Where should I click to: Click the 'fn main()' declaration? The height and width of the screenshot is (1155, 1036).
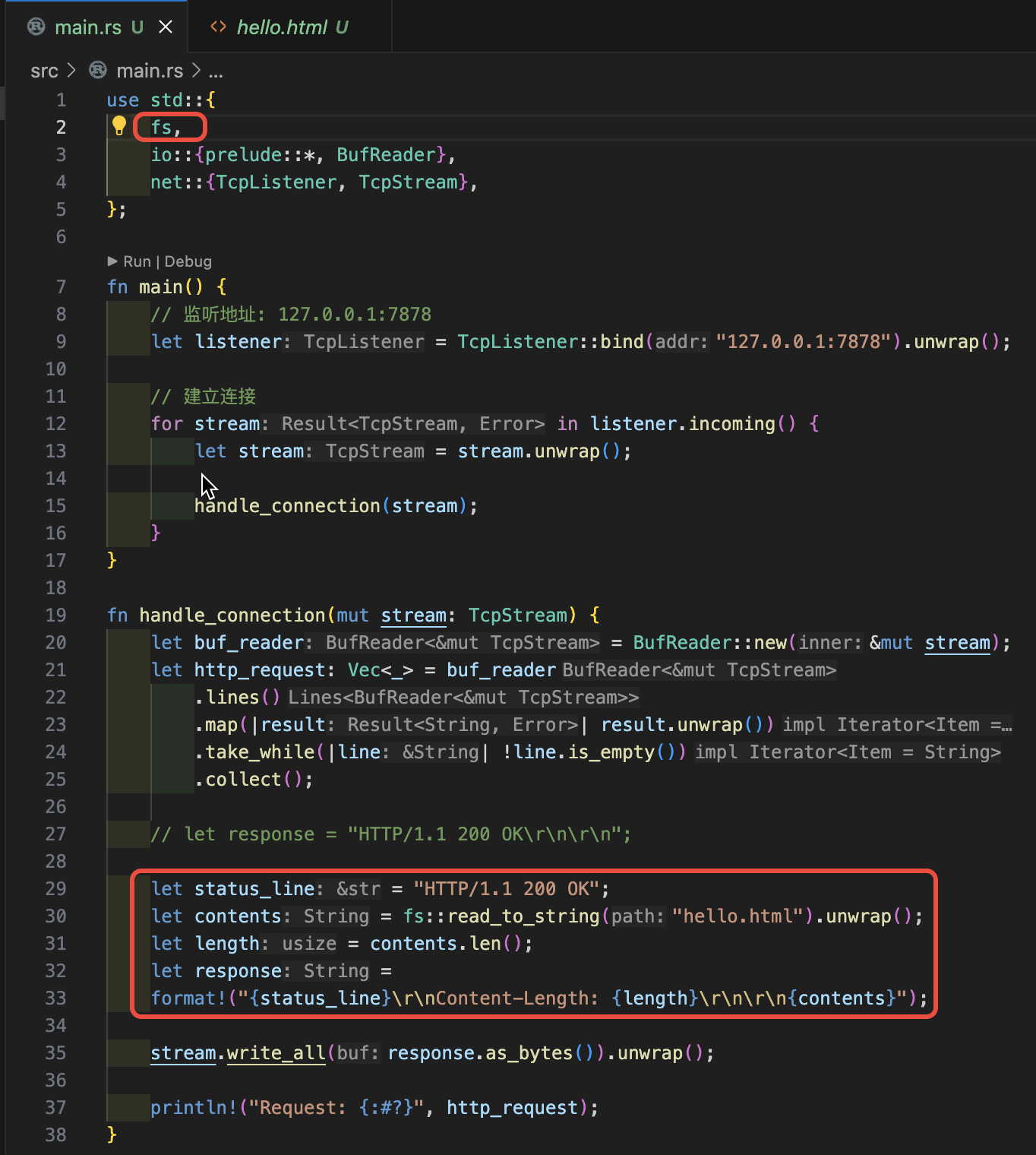156,286
